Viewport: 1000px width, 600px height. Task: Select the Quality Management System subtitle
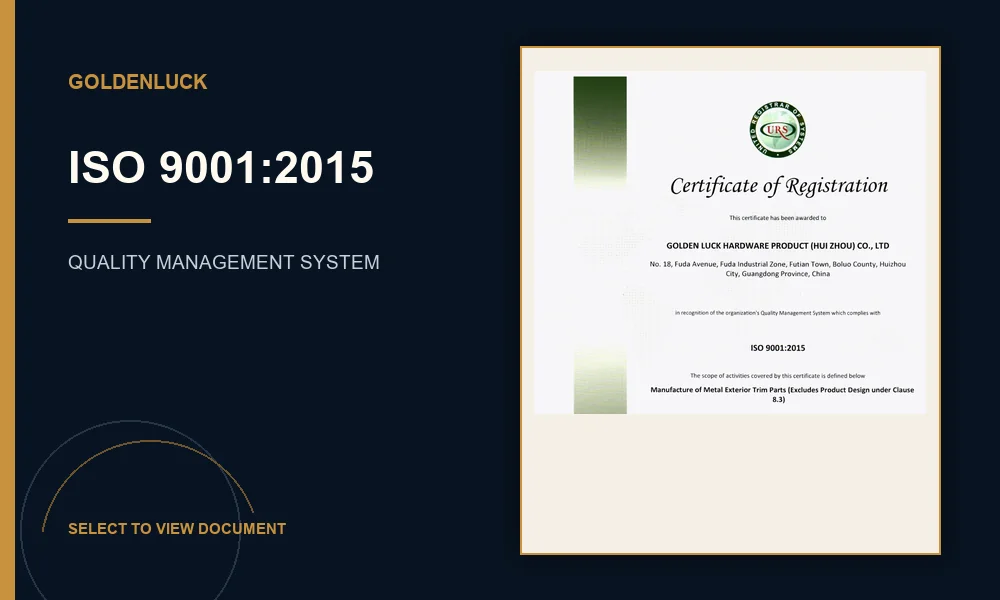click(x=223, y=262)
